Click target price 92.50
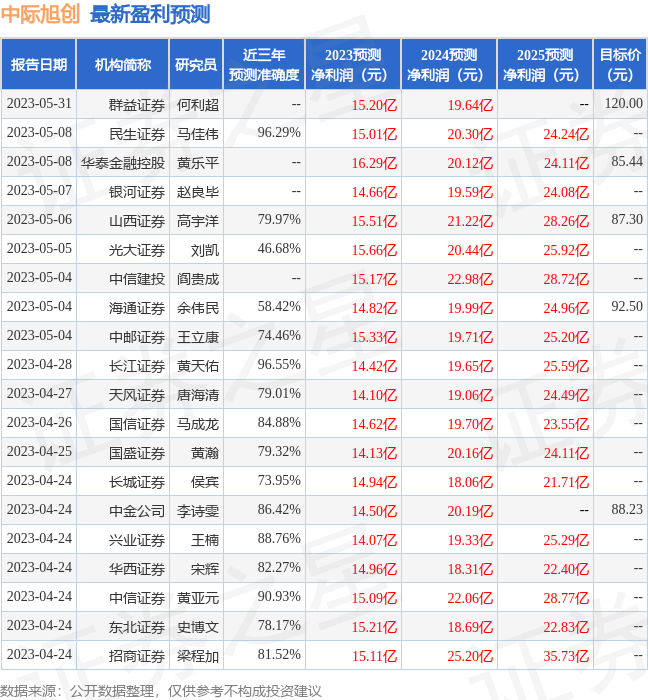648x700 pixels. [627, 307]
